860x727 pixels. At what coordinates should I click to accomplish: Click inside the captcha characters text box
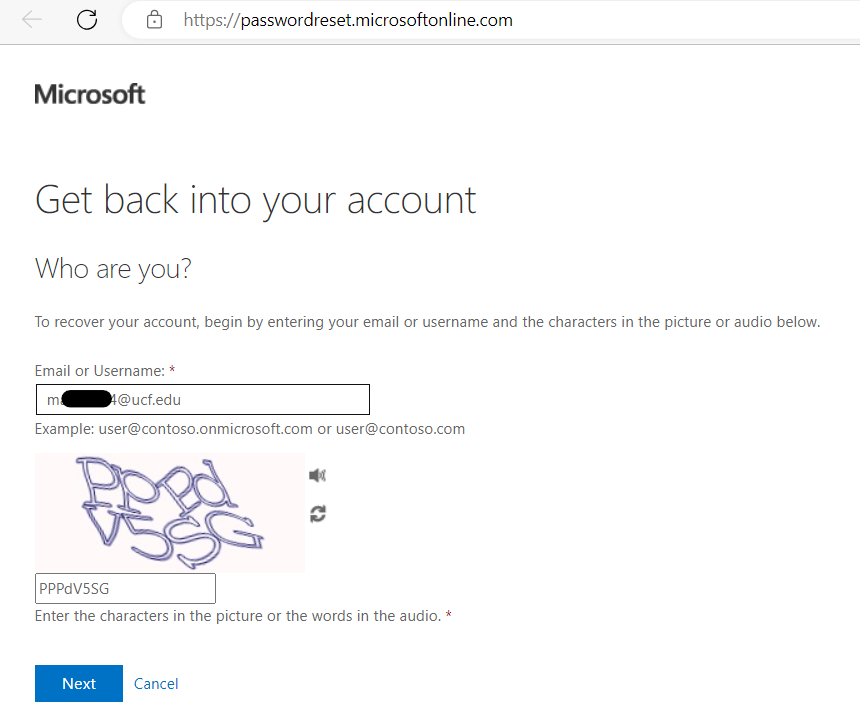(x=125, y=588)
